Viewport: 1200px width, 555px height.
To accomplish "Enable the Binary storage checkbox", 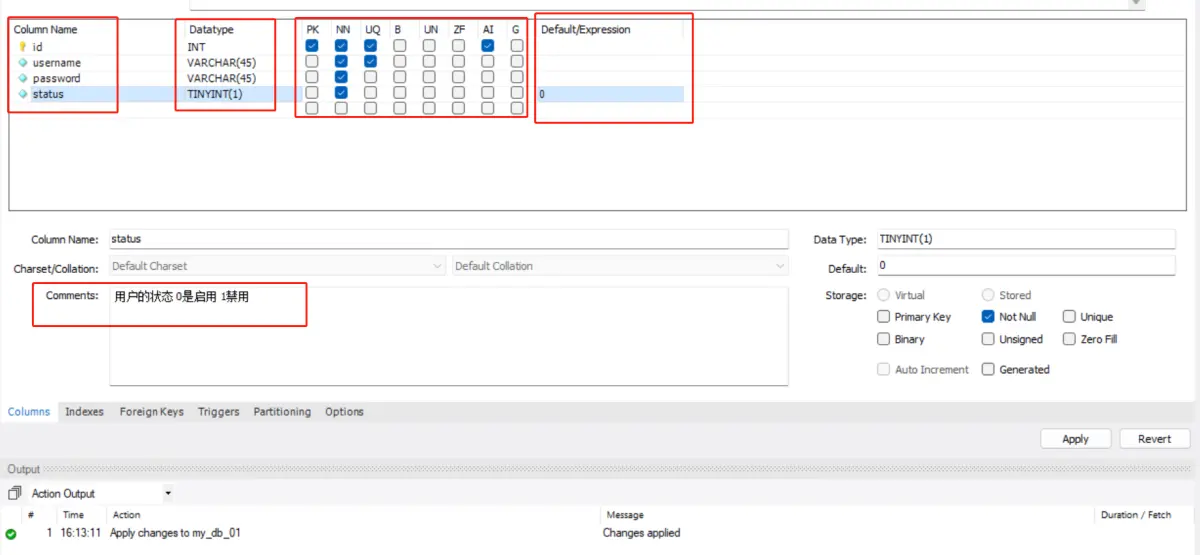I will 883,339.
